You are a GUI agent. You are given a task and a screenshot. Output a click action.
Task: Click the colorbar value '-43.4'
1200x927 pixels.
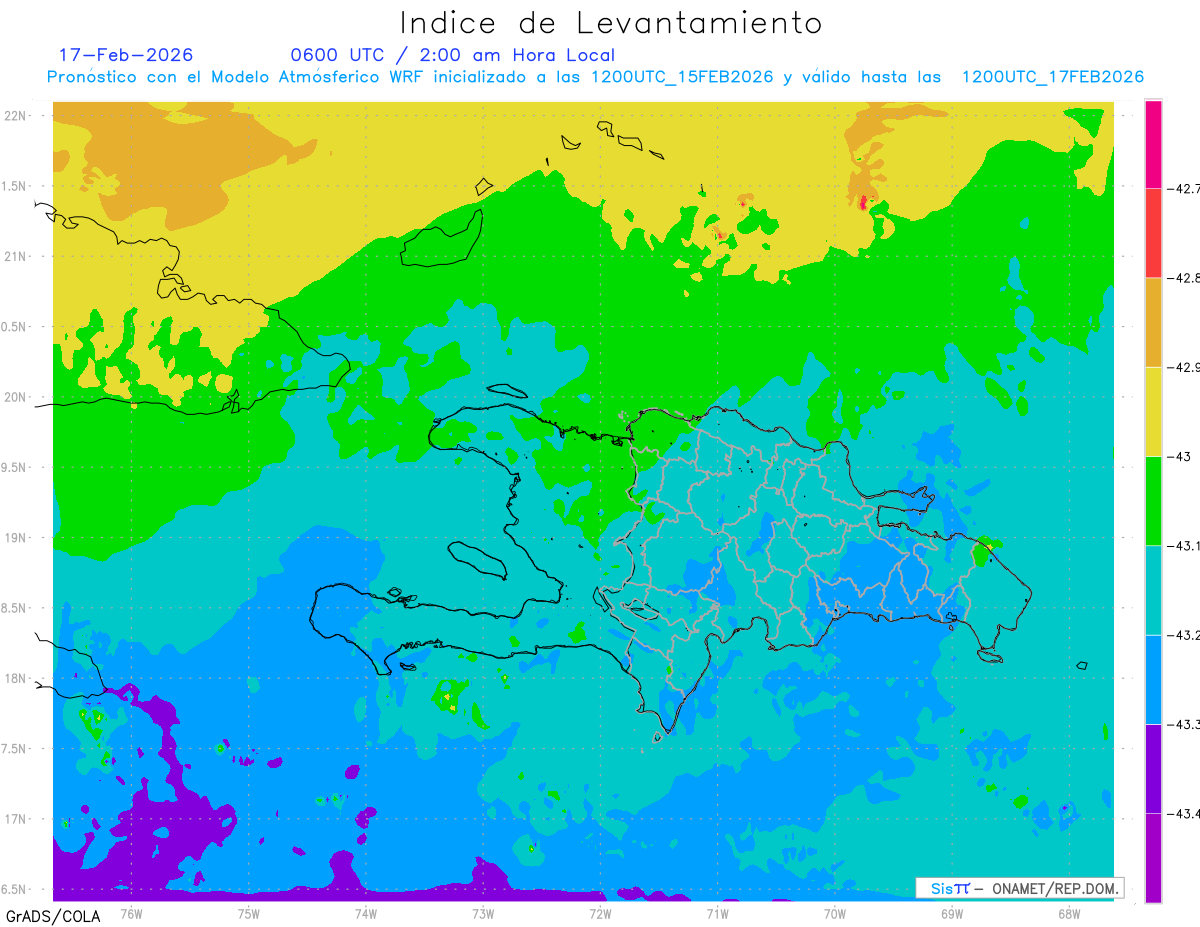(1183, 813)
